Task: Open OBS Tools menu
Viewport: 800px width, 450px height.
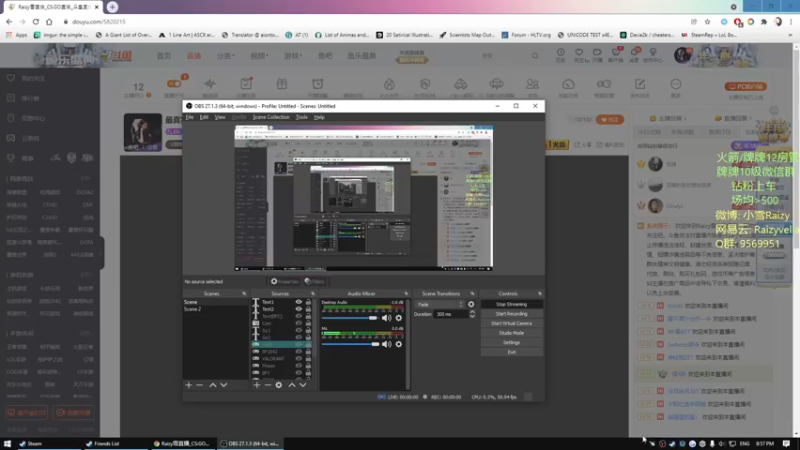Action: click(302, 117)
